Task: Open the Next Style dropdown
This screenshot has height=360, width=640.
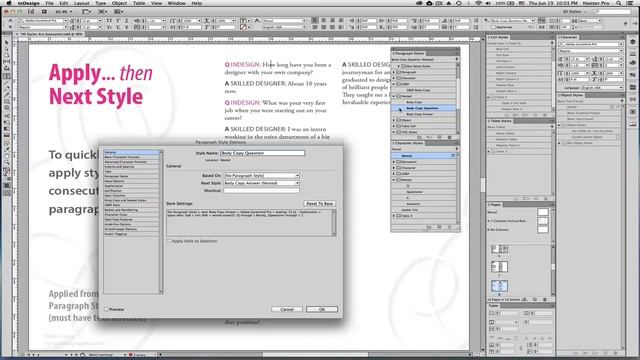Action: point(262,183)
